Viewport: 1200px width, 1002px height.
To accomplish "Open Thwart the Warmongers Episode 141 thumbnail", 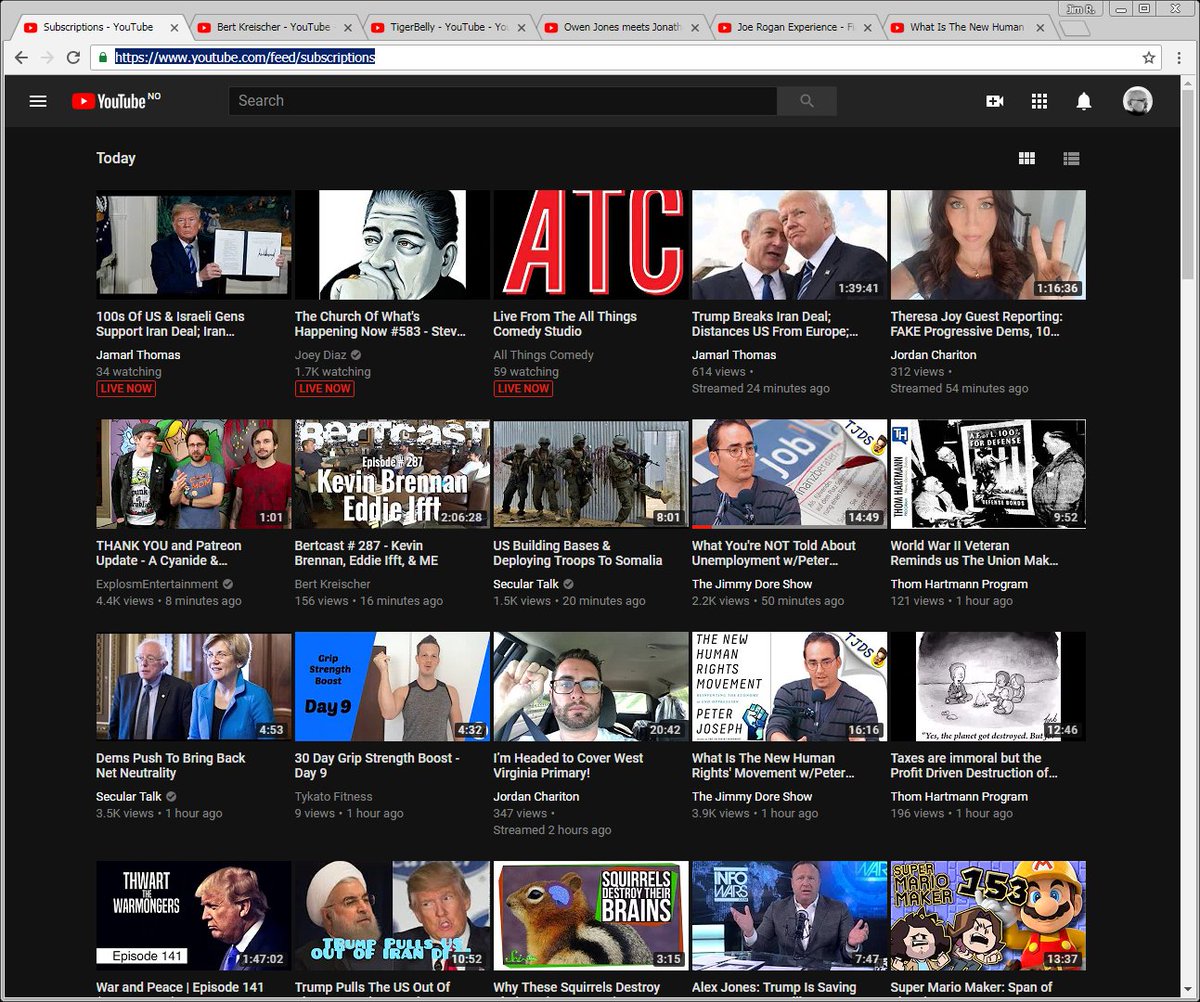I will pos(193,916).
